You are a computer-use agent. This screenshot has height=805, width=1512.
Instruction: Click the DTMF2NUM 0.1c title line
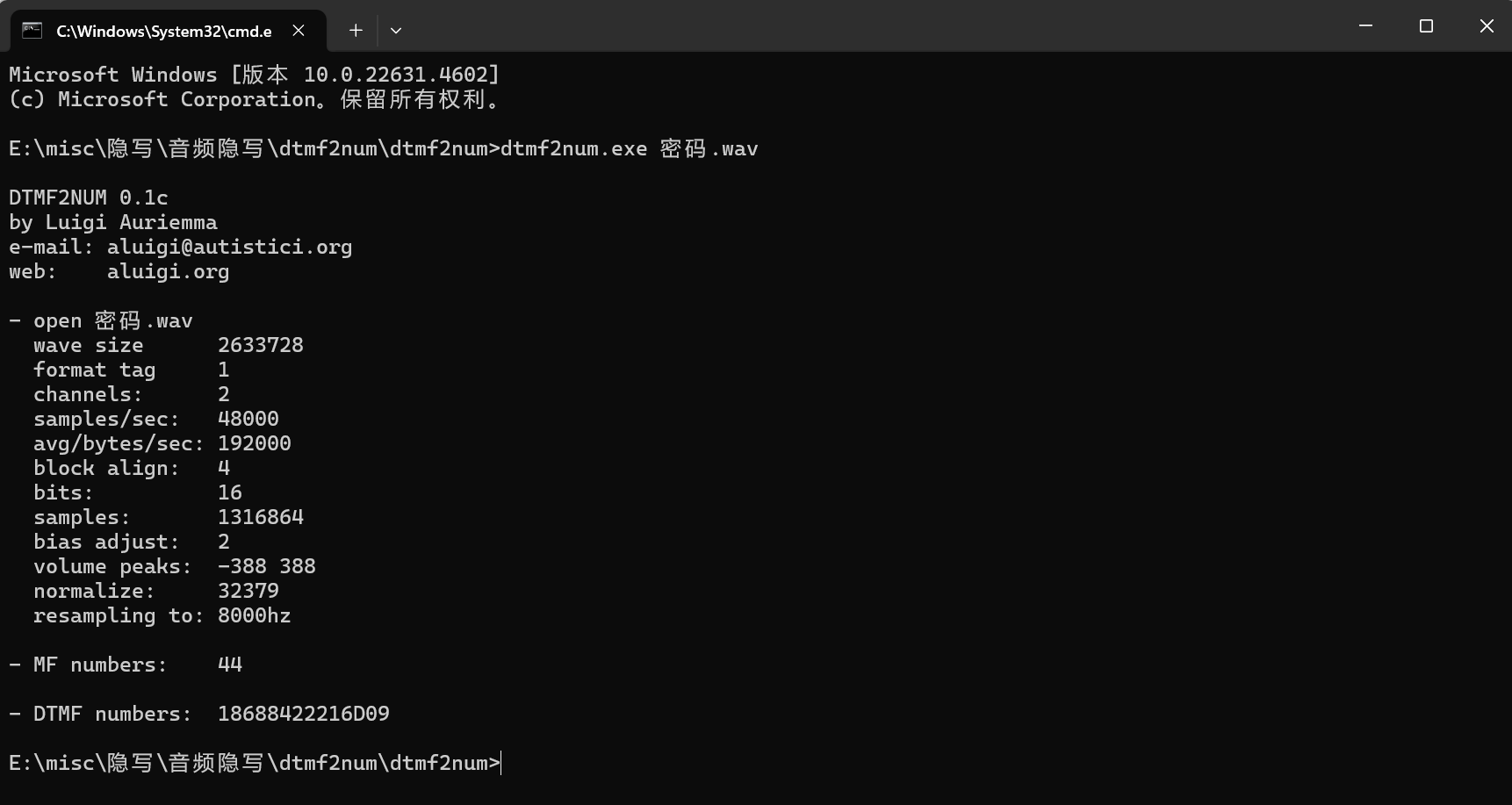(89, 198)
